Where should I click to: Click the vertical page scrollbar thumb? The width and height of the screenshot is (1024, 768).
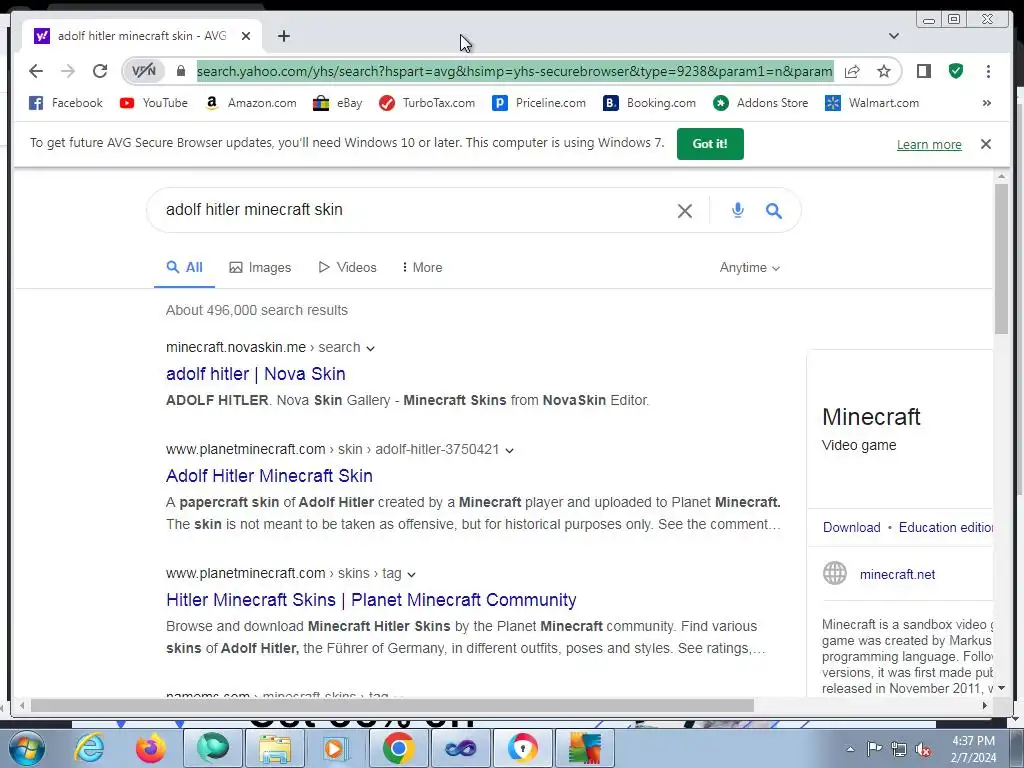click(1001, 259)
